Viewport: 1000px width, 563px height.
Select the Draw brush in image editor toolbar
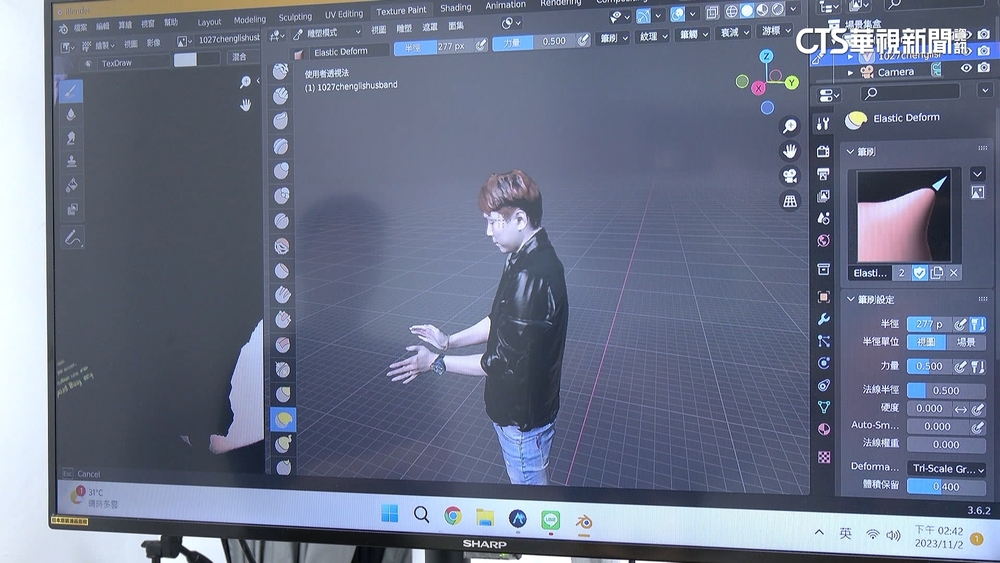click(x=71, y=91)
